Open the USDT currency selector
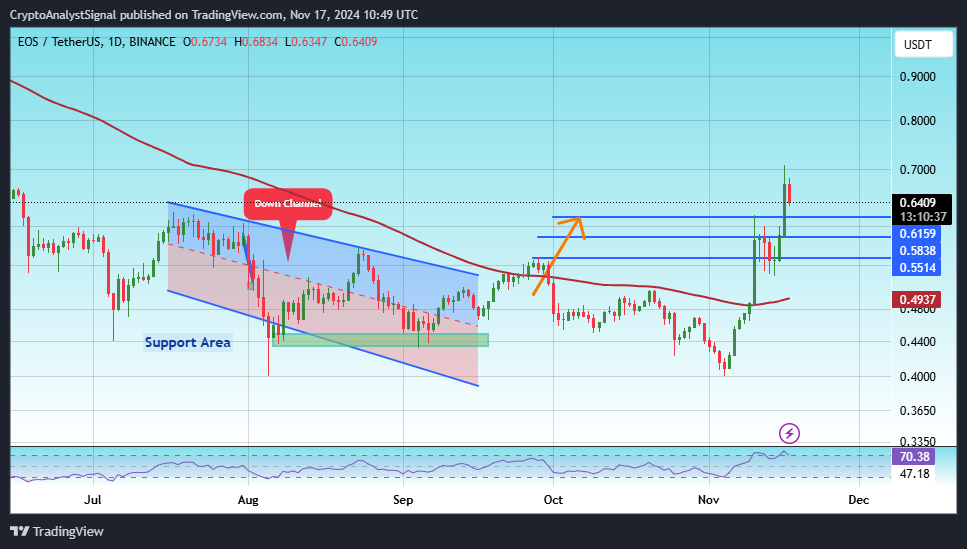Screen dimensions: 967x549 coord(923,44)
